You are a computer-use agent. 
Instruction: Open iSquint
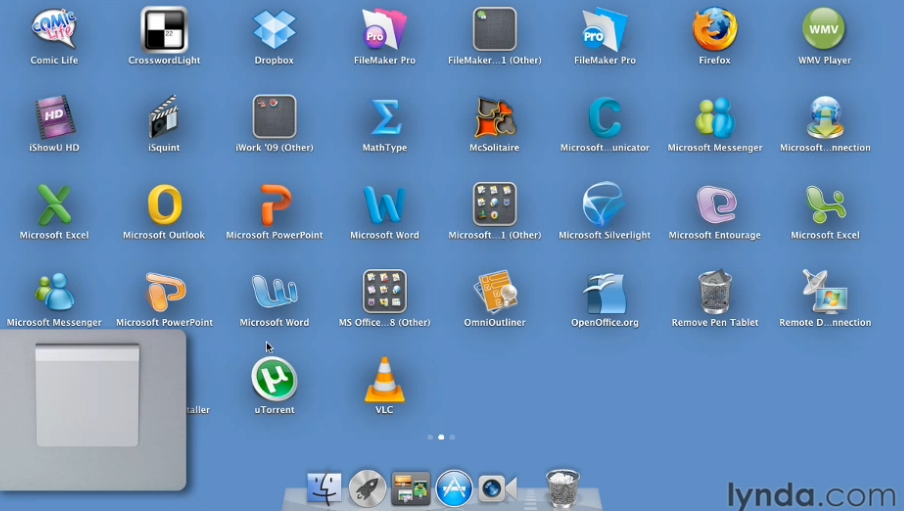pyautogui.click(x=164, y=117)
